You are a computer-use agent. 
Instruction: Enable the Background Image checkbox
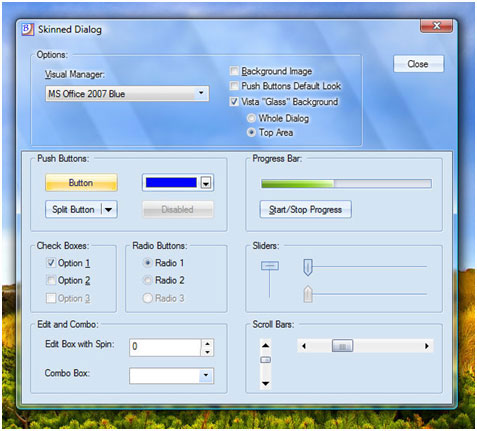(234, 71)
